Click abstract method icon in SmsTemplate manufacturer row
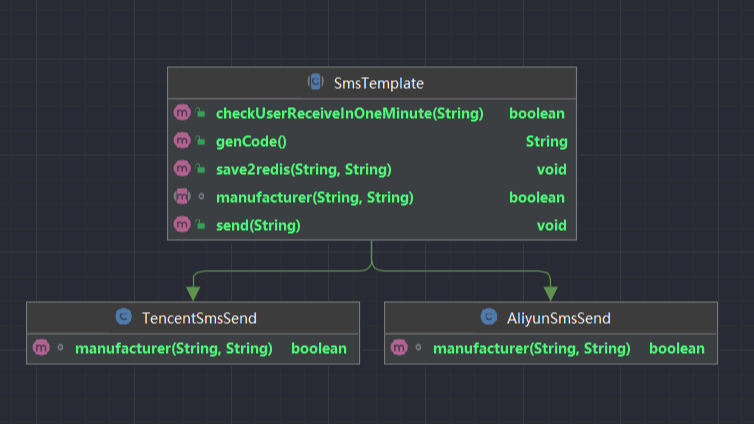The height and width of the screenshot is (424, 754). (x=182, y=198)
